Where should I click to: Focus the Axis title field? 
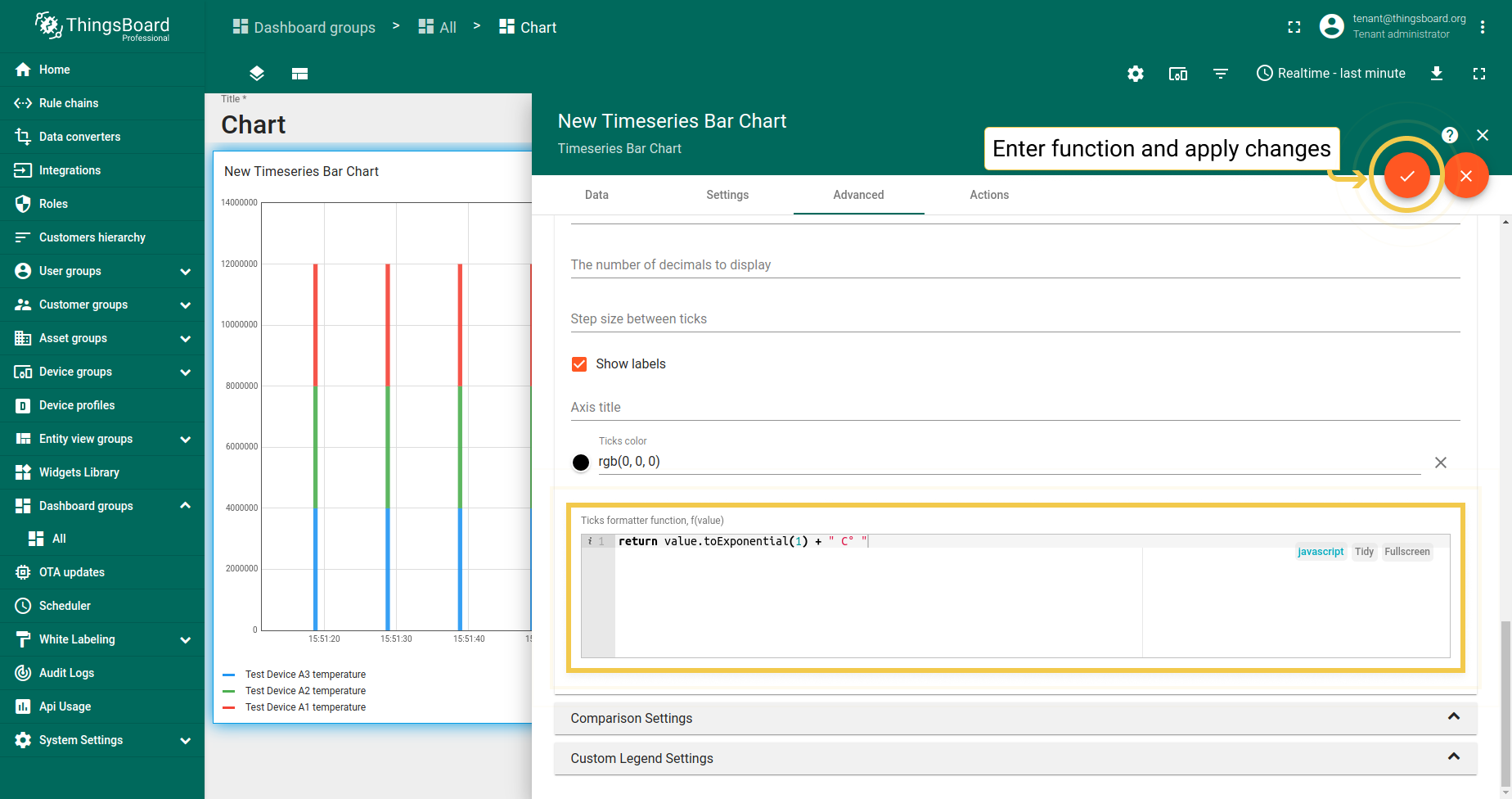pyautogui.click(x=1015, y=407)
